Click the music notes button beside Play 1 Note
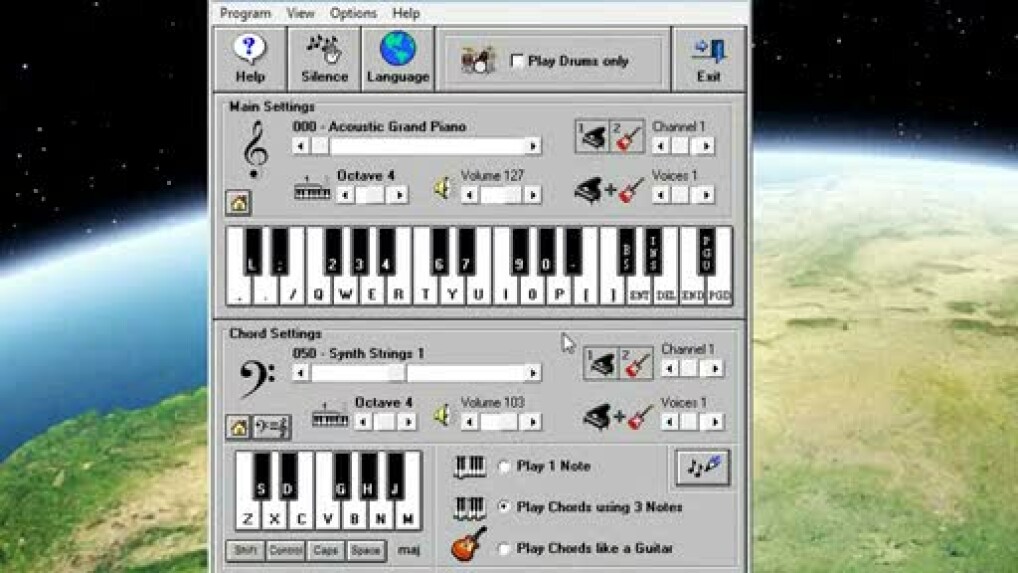Viewport: 1018px width, 573px height. point(702,467)
